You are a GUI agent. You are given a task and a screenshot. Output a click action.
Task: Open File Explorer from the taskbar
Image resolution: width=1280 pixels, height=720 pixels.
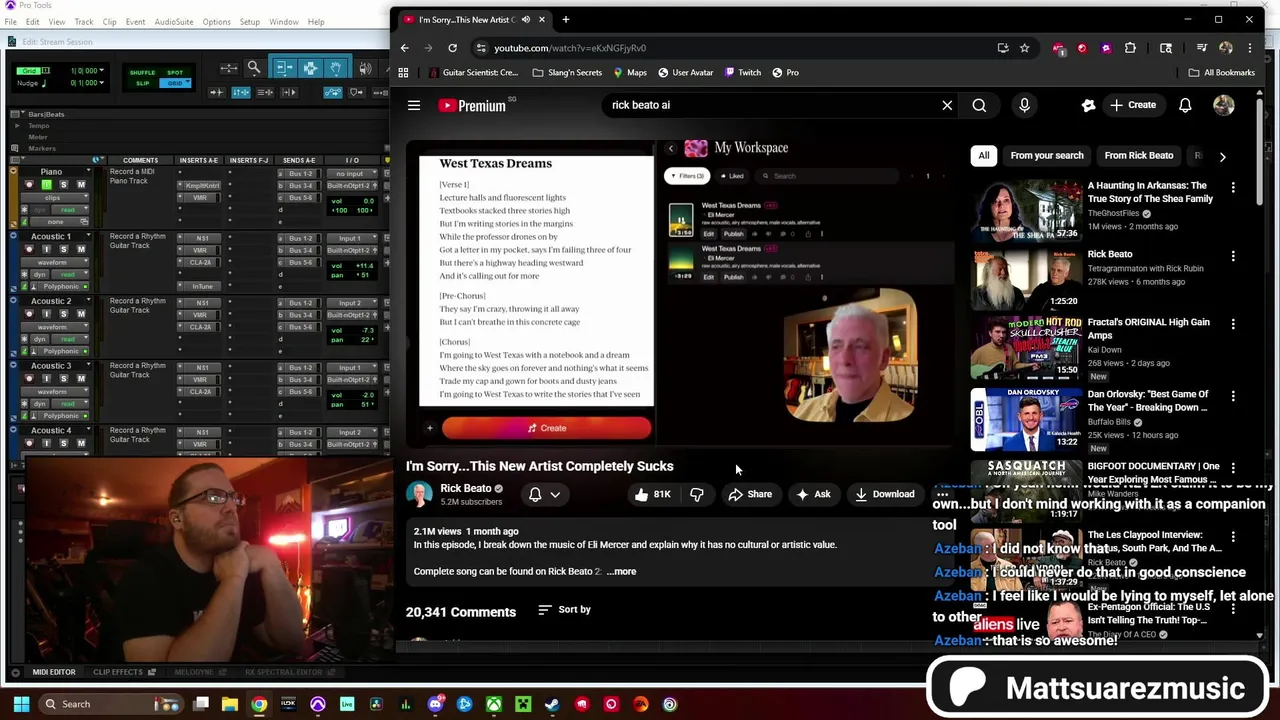pos(230,704)
